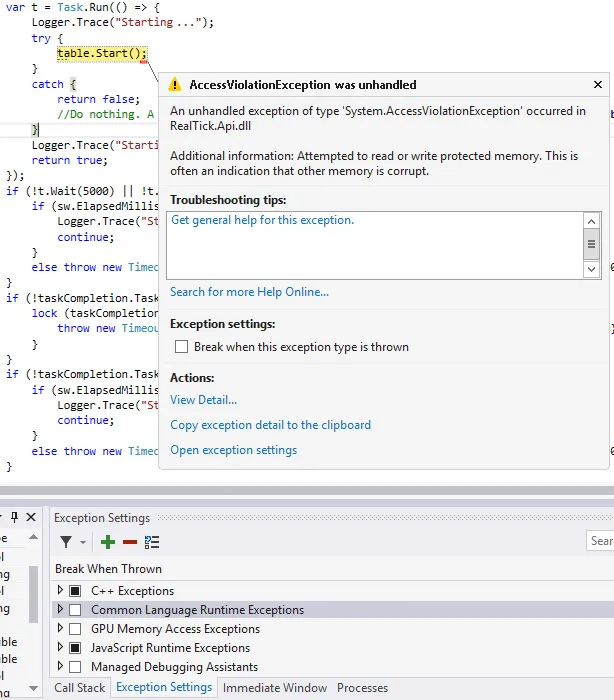Restore default exception list icon
The image size is (614, 700).
(x=152, y=542)
